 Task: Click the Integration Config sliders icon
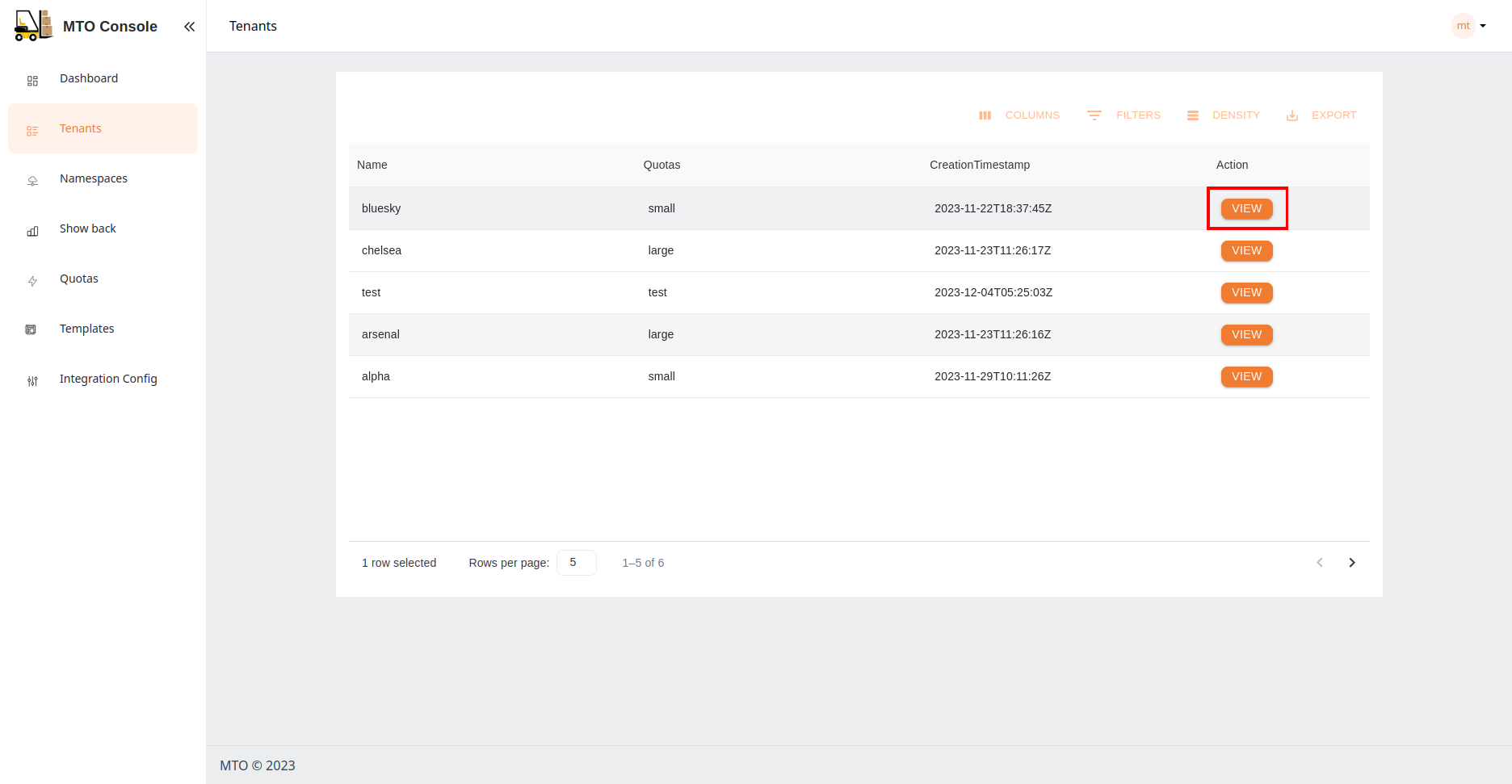pyautogui.click(x=32, y=380)
